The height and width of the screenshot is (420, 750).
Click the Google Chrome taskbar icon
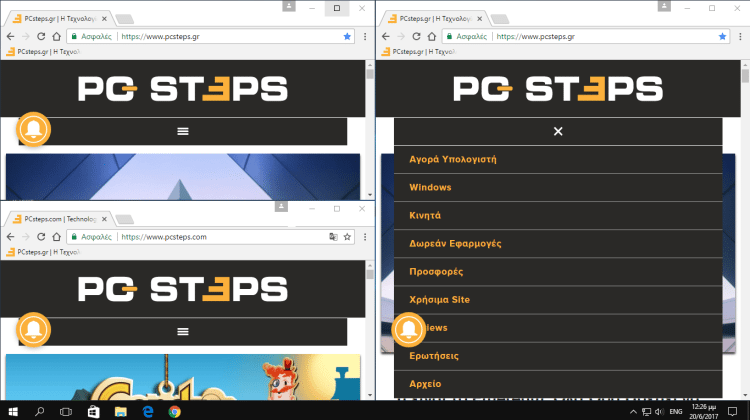(174, 411)
